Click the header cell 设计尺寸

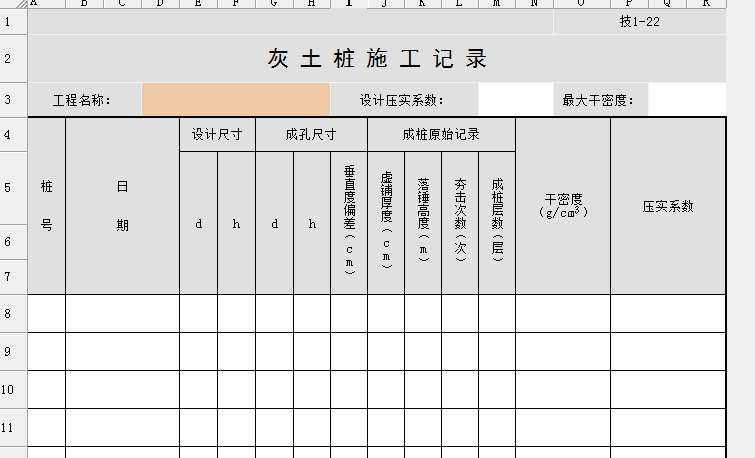[x=218, y=134]
